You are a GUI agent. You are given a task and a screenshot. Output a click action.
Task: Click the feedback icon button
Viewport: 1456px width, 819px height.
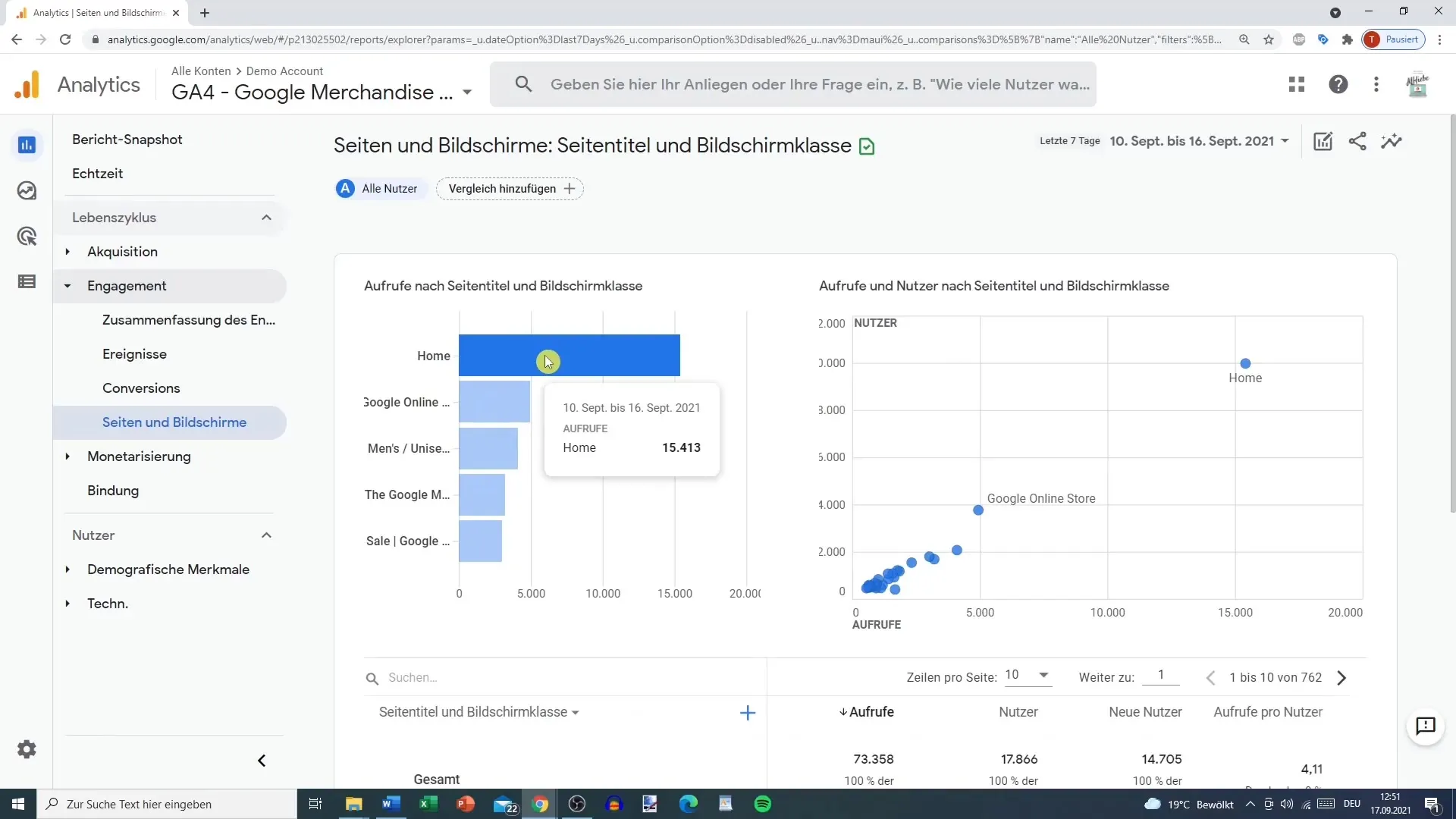(x=1426, y=726)
